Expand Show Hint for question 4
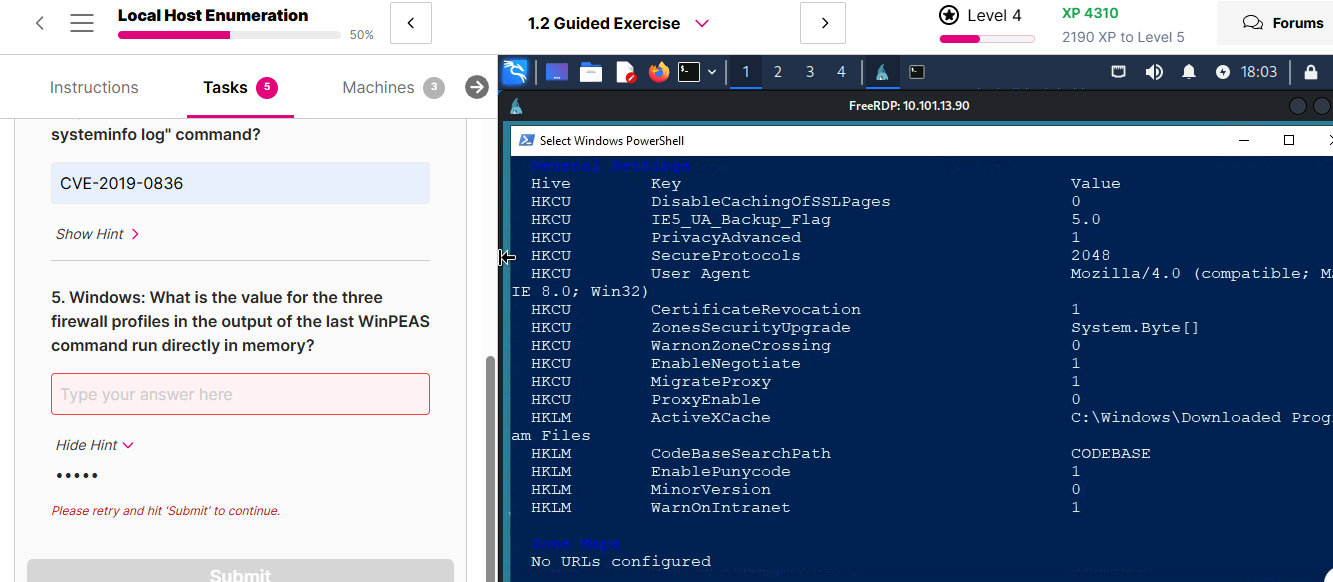Viewport: 1333px width, 582px height. click(97, 234)
